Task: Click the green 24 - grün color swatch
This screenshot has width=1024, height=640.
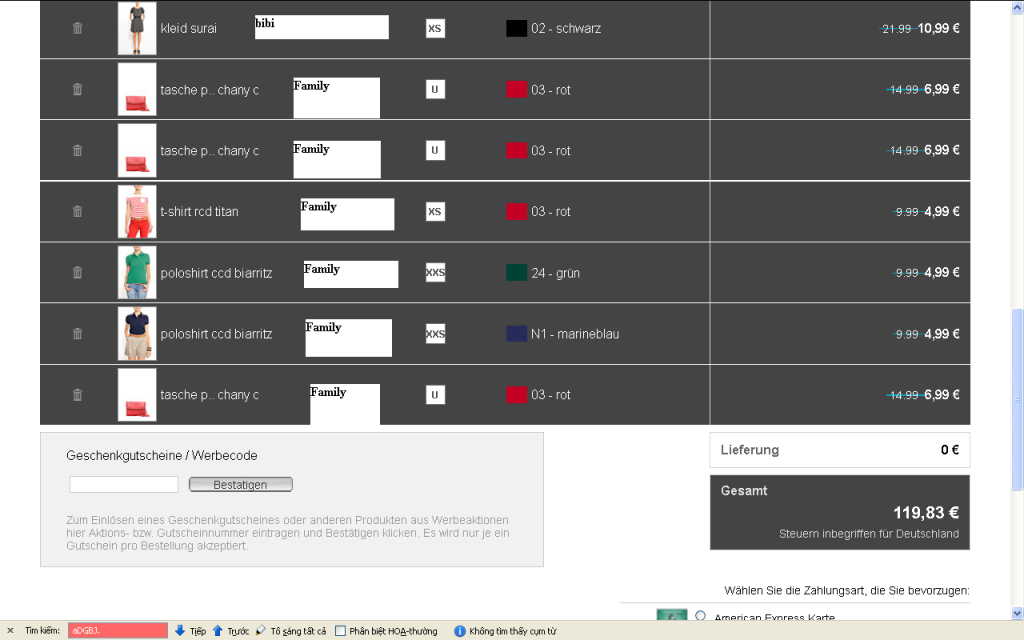Action: click(516, 272)
